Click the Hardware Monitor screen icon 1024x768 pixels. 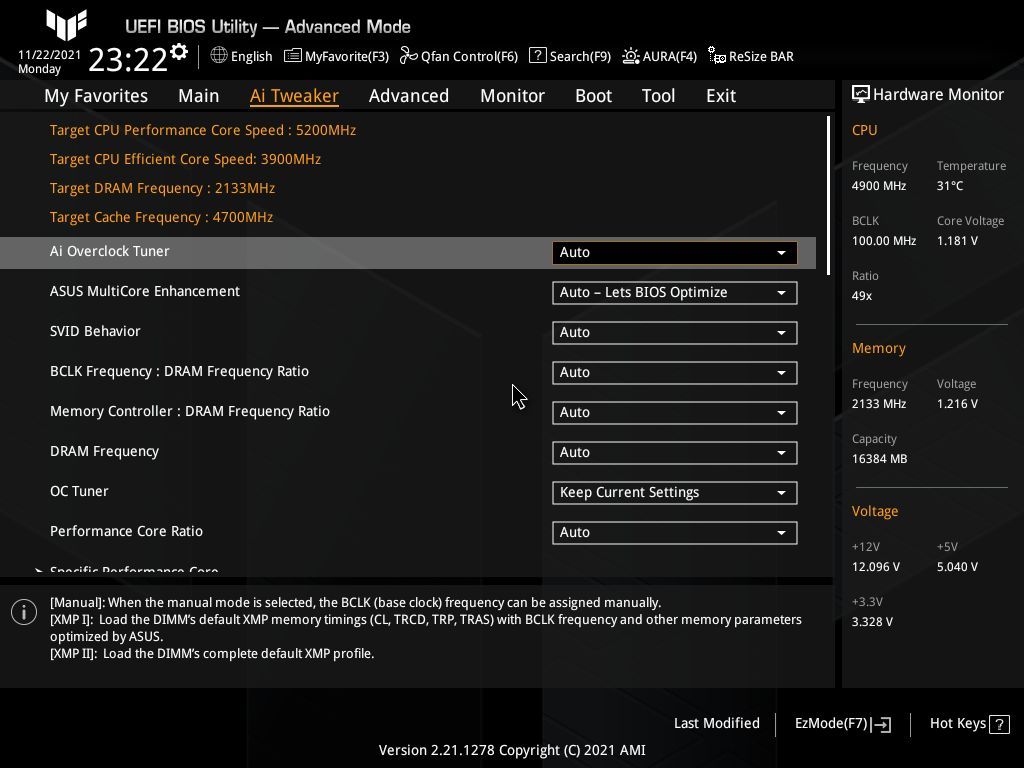pyautogui.click(x=861, y=95)
